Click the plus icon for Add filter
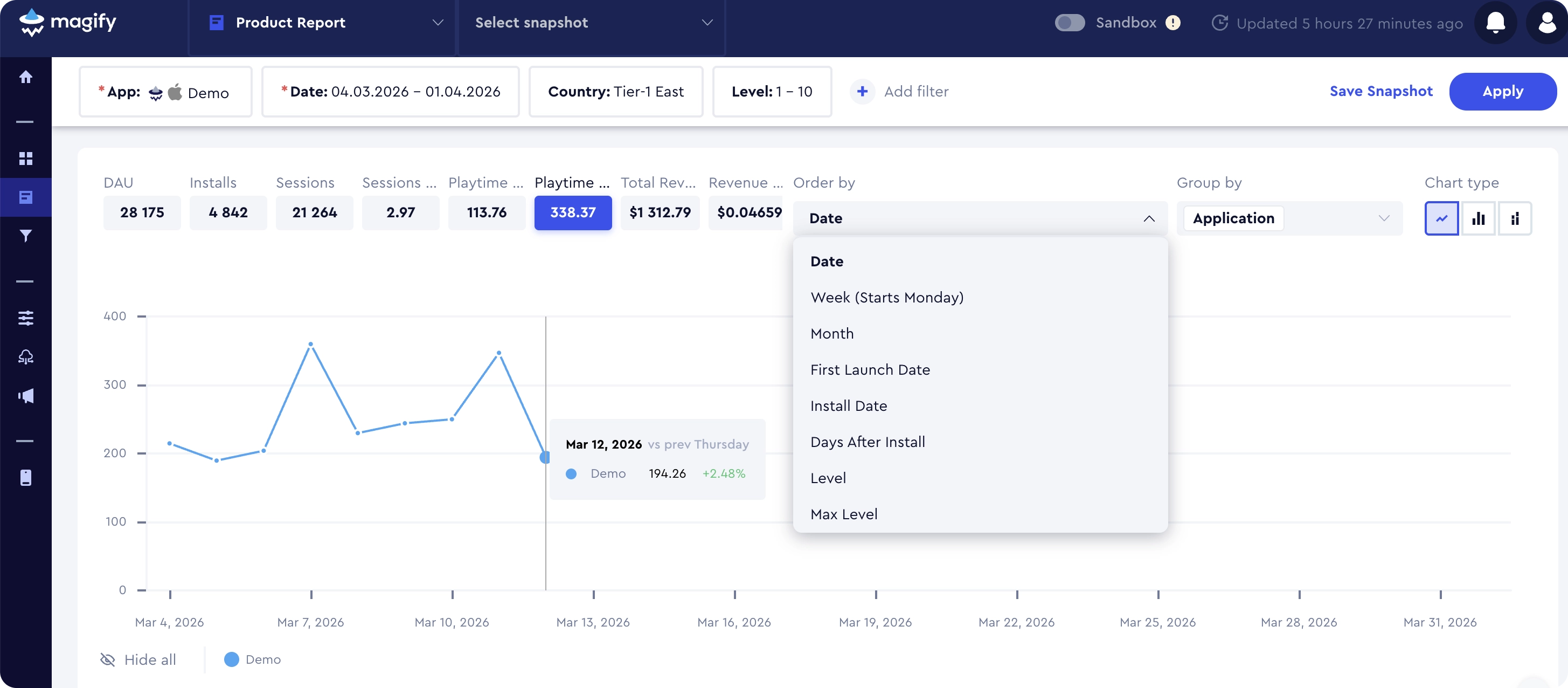This screenshot has height=688, width=1568. pyautogui.click(x=862, y=91)
